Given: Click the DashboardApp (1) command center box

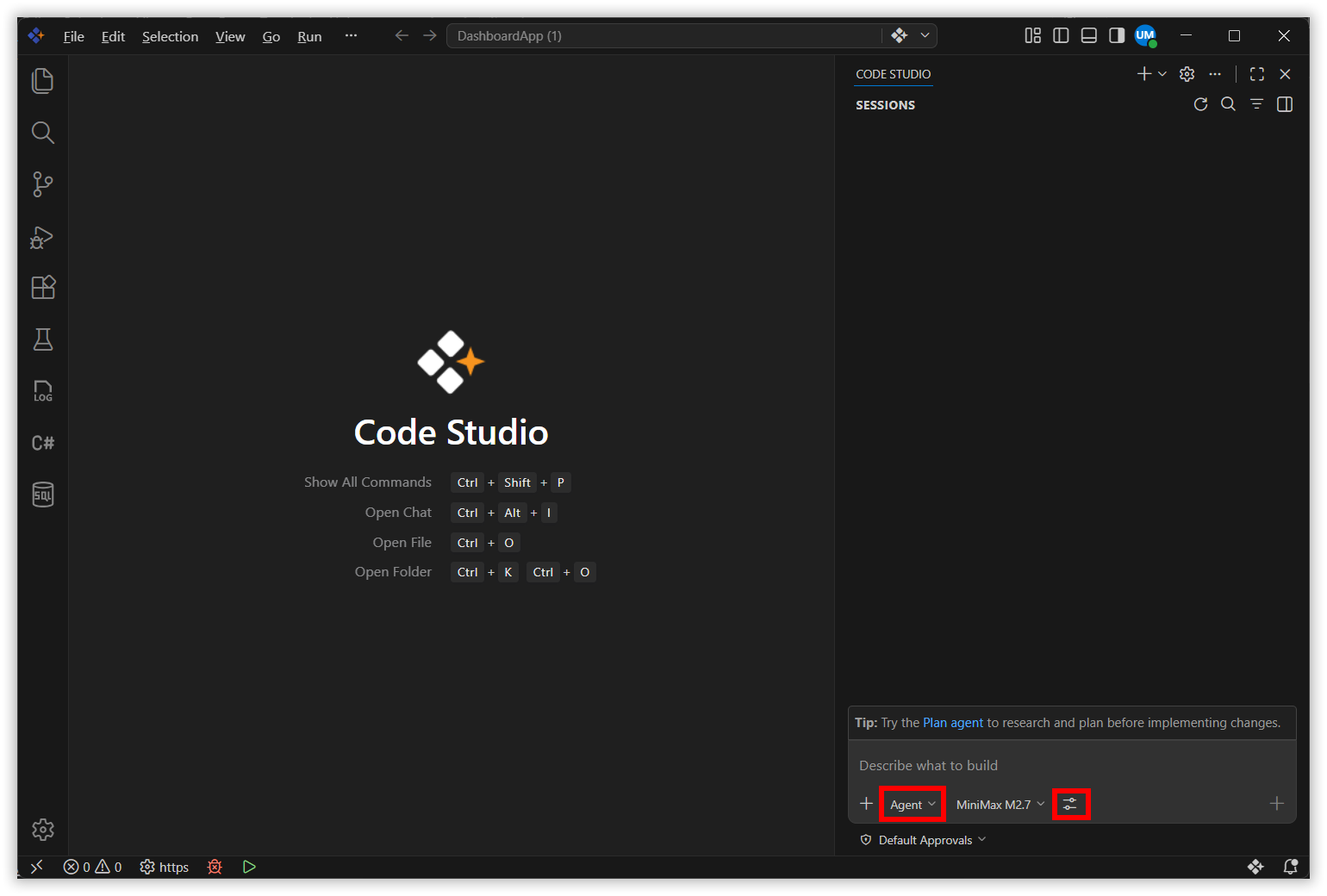Looking at the screenshot, I should coord(663,35).
